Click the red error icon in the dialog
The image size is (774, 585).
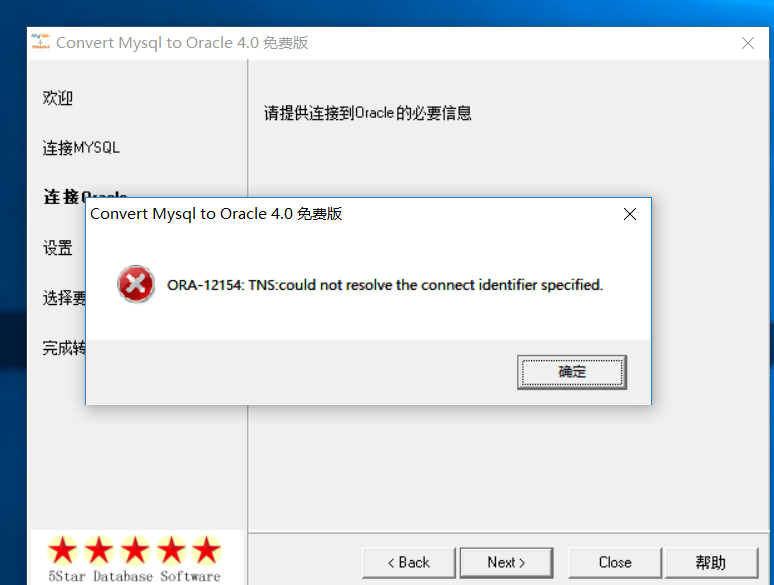coord(136,284)
